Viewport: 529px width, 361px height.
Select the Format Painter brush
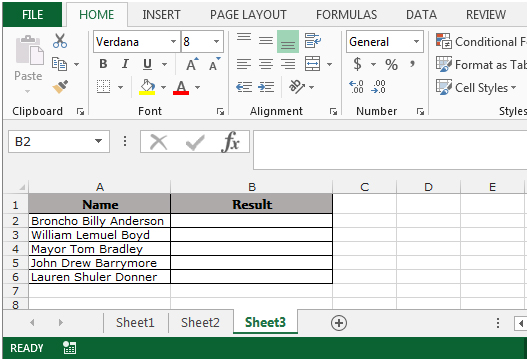point(60,87)
